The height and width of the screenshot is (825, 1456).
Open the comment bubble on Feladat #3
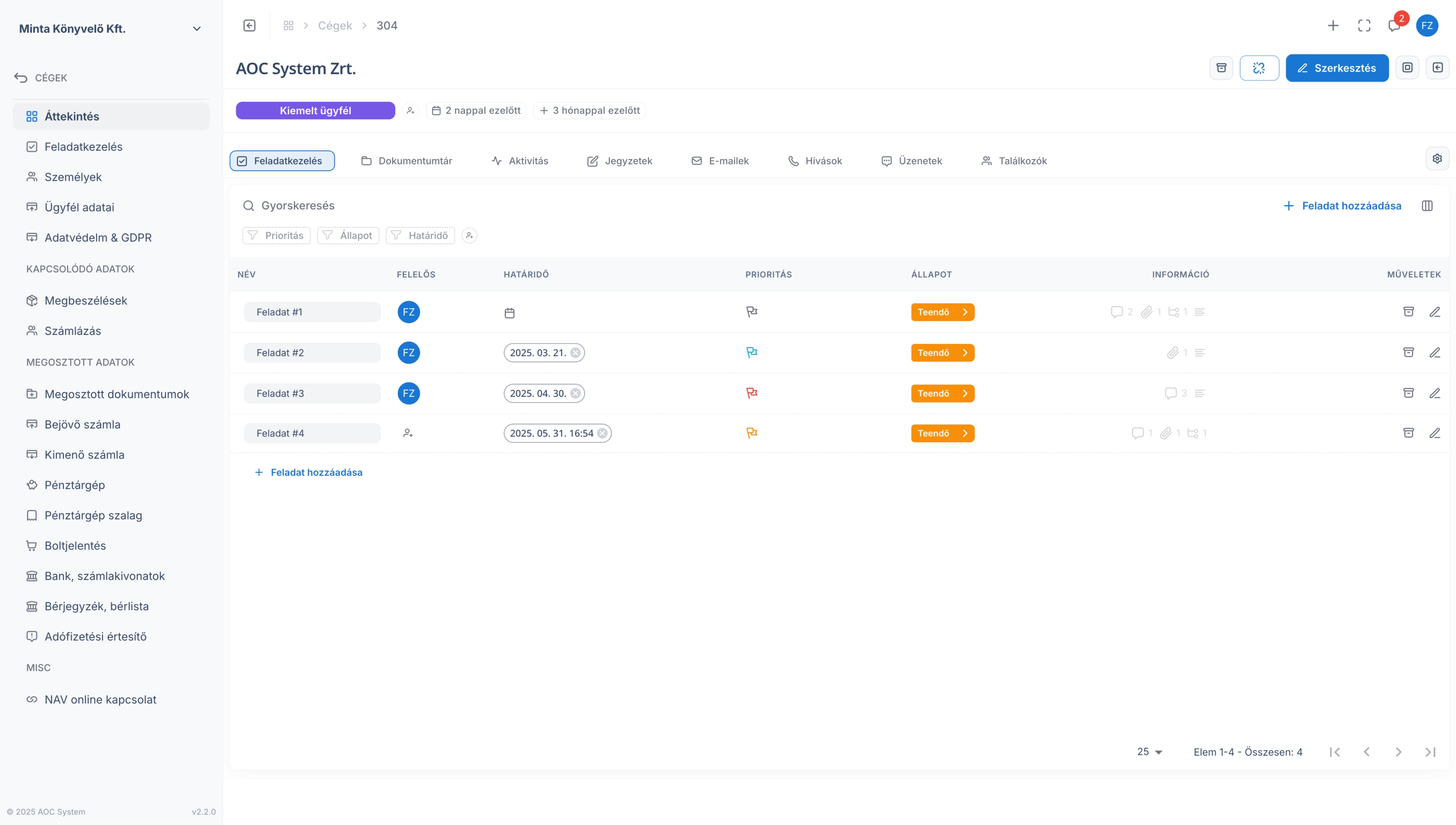[1171, 393]
